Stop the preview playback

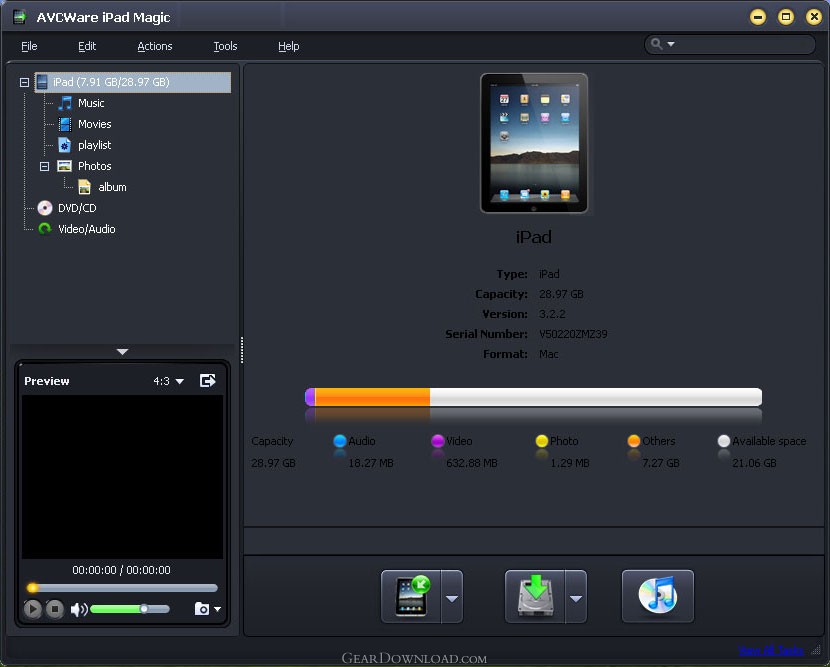click(x=55, y=609)
